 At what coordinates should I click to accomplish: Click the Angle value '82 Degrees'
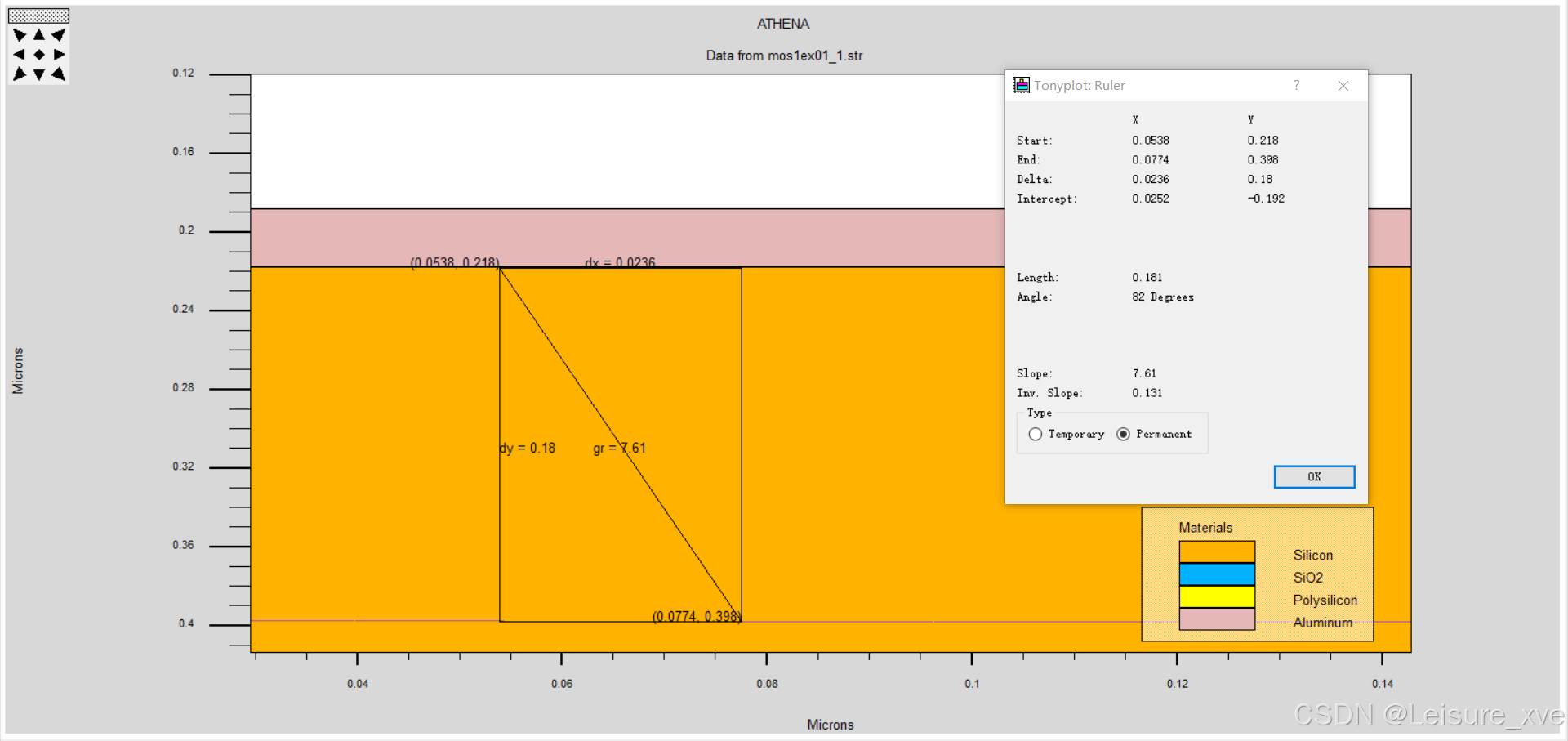(x=1163, y=297)
